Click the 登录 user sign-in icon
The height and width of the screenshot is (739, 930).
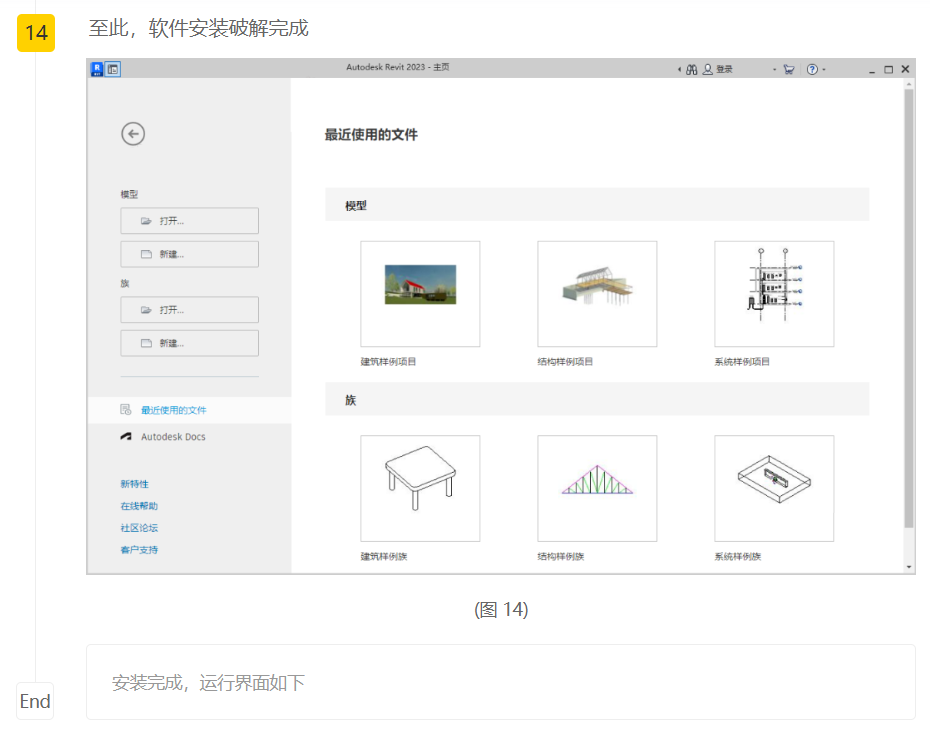click(x=708, y=70)
